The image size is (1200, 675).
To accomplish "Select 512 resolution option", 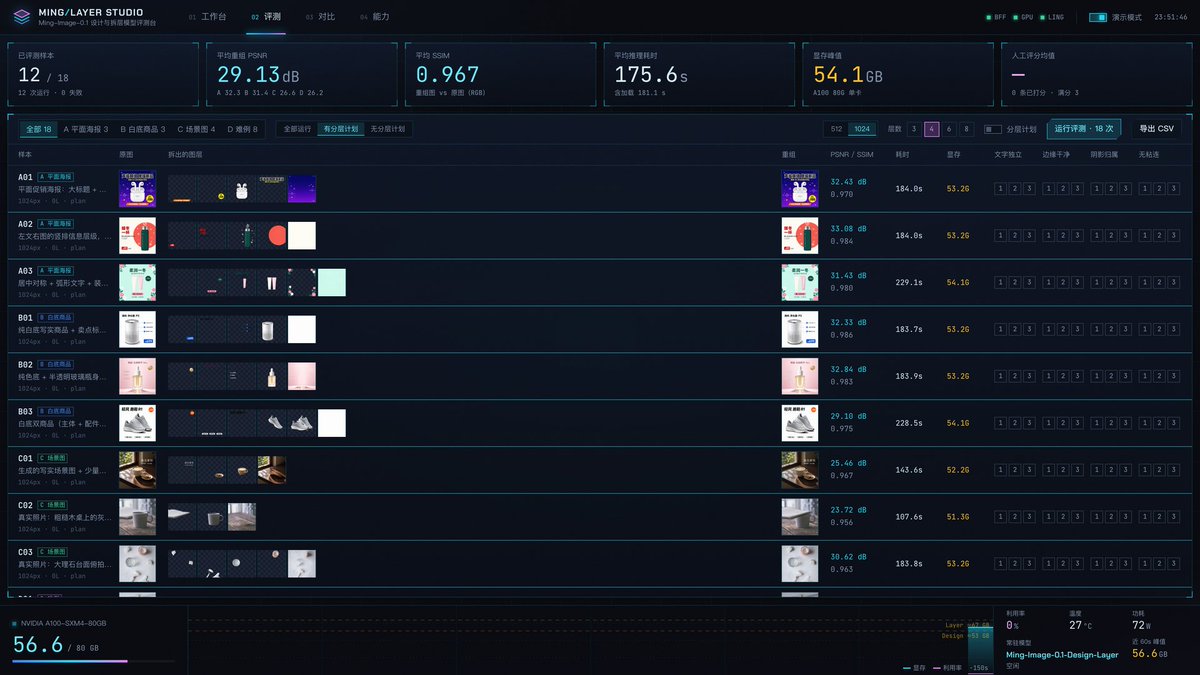I will coord(836,129).
